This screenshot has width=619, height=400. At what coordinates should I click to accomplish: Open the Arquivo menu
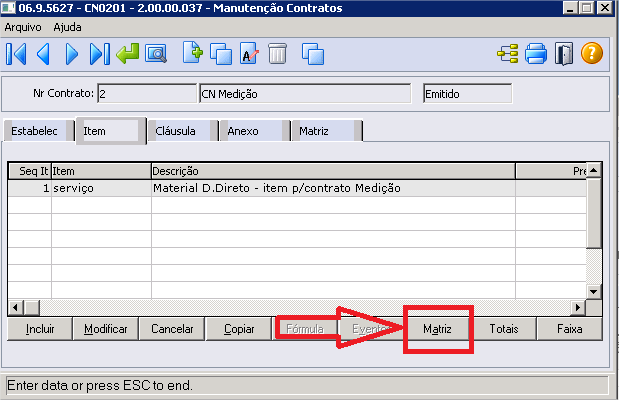[x=23, y=27]
